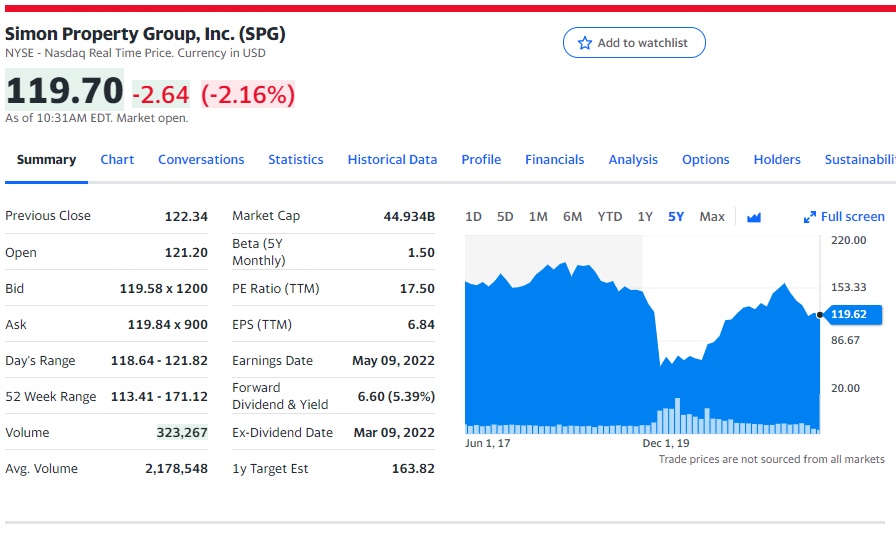This screenshot has width=896, height=534.
Task: Go to the Statistics tab
Action: [x=296, y=160]
